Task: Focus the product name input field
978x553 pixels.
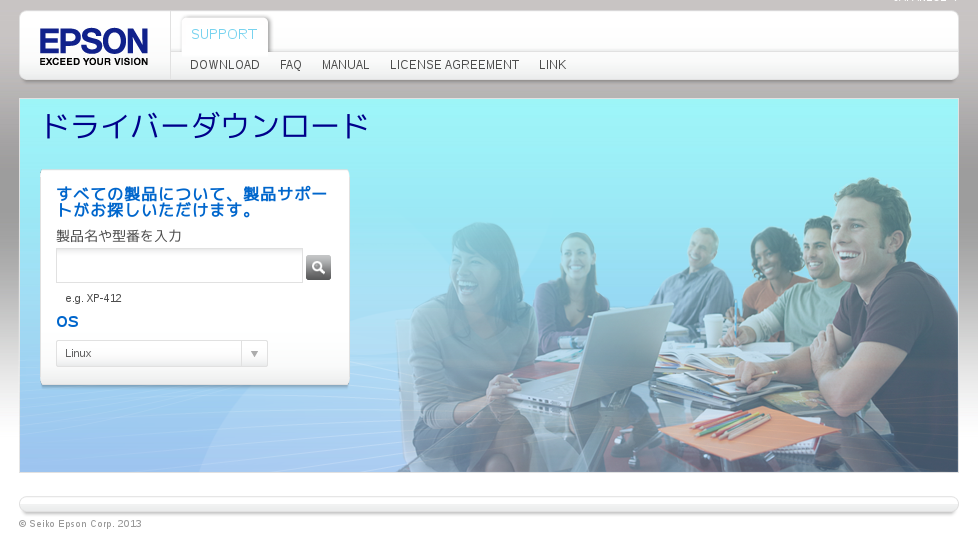Action: coord(180,266)
